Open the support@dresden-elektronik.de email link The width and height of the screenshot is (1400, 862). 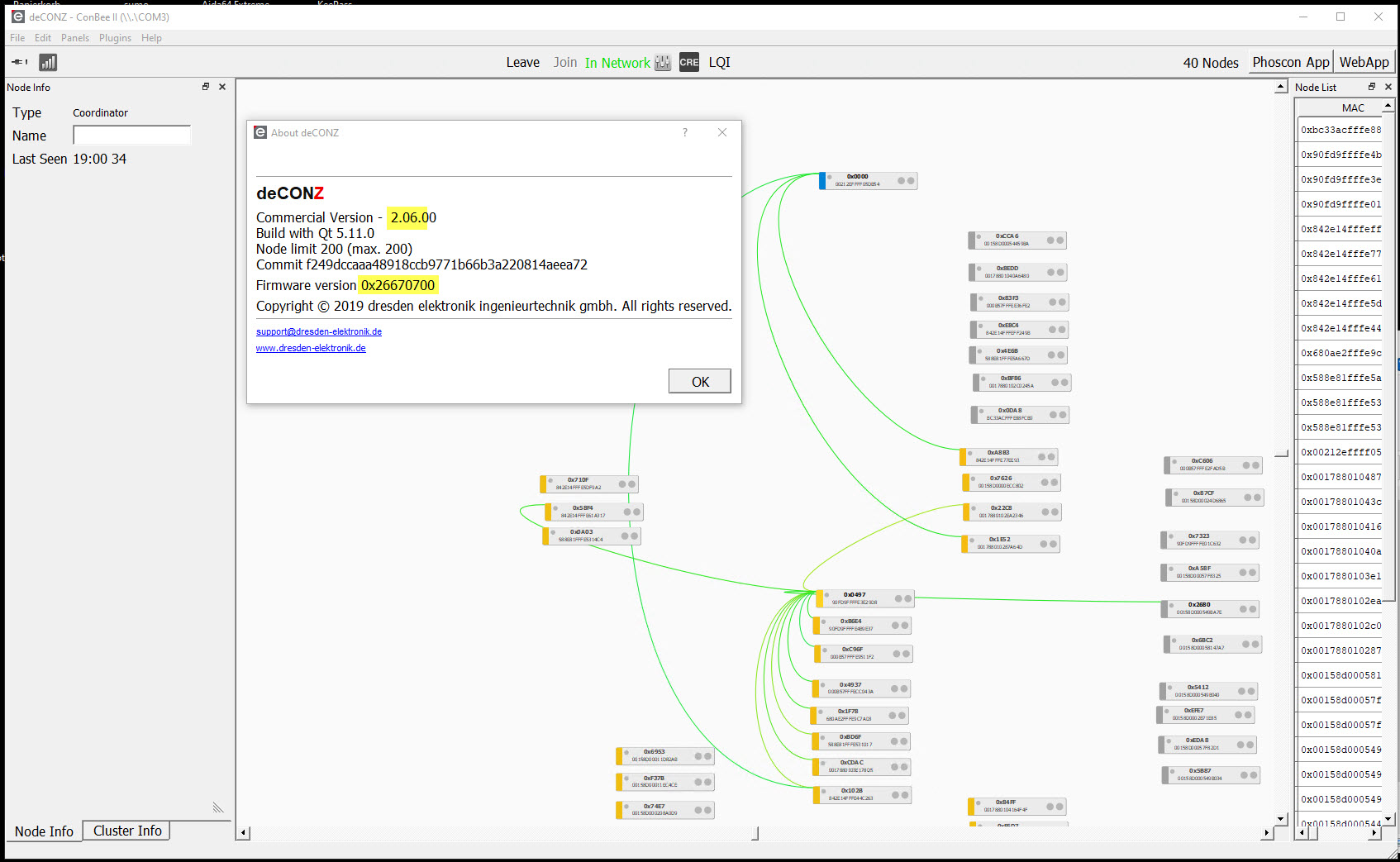(318, 331)
